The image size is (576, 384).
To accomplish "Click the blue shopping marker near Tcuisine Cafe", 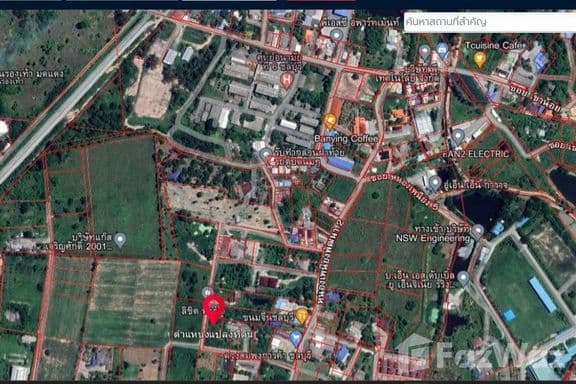I will coord(442,50).
